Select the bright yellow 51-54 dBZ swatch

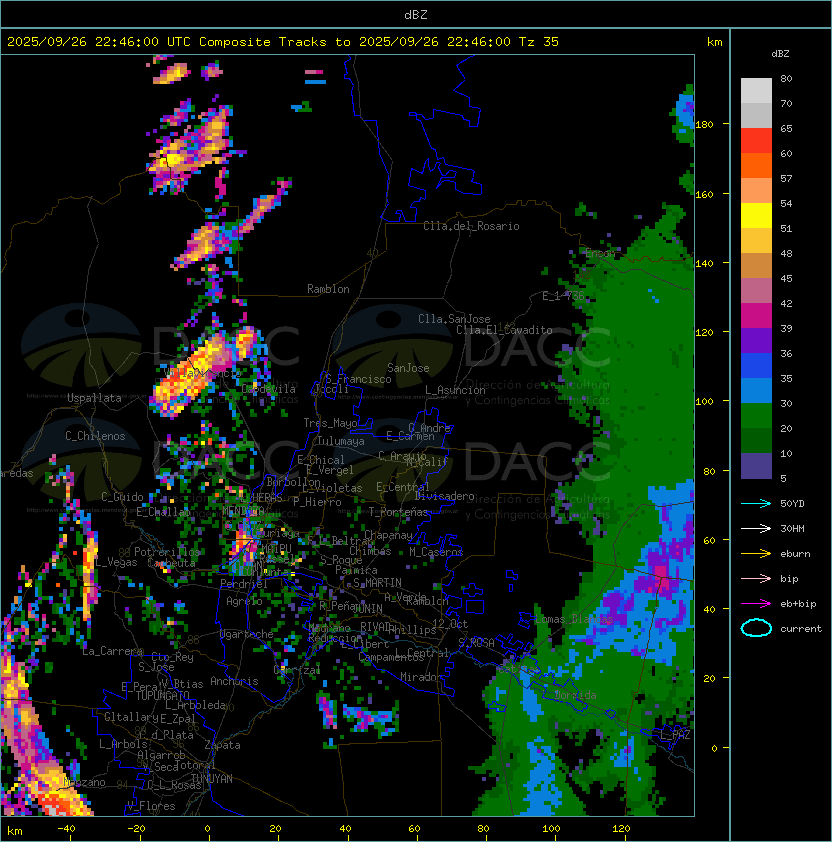click(x=756, y=216)
